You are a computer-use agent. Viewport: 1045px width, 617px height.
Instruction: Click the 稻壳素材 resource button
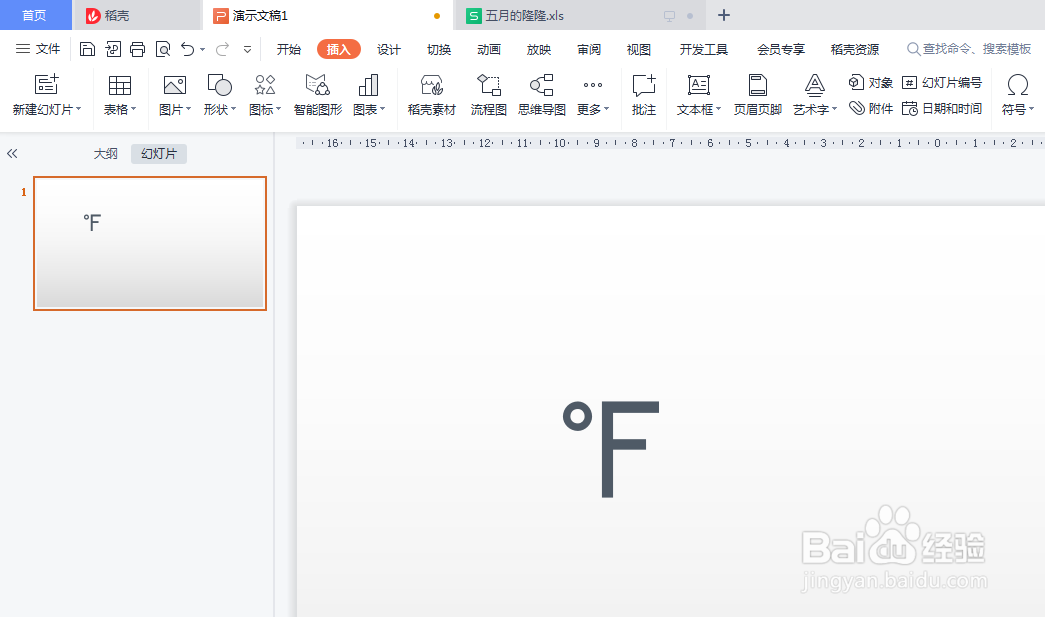point(431,97)
